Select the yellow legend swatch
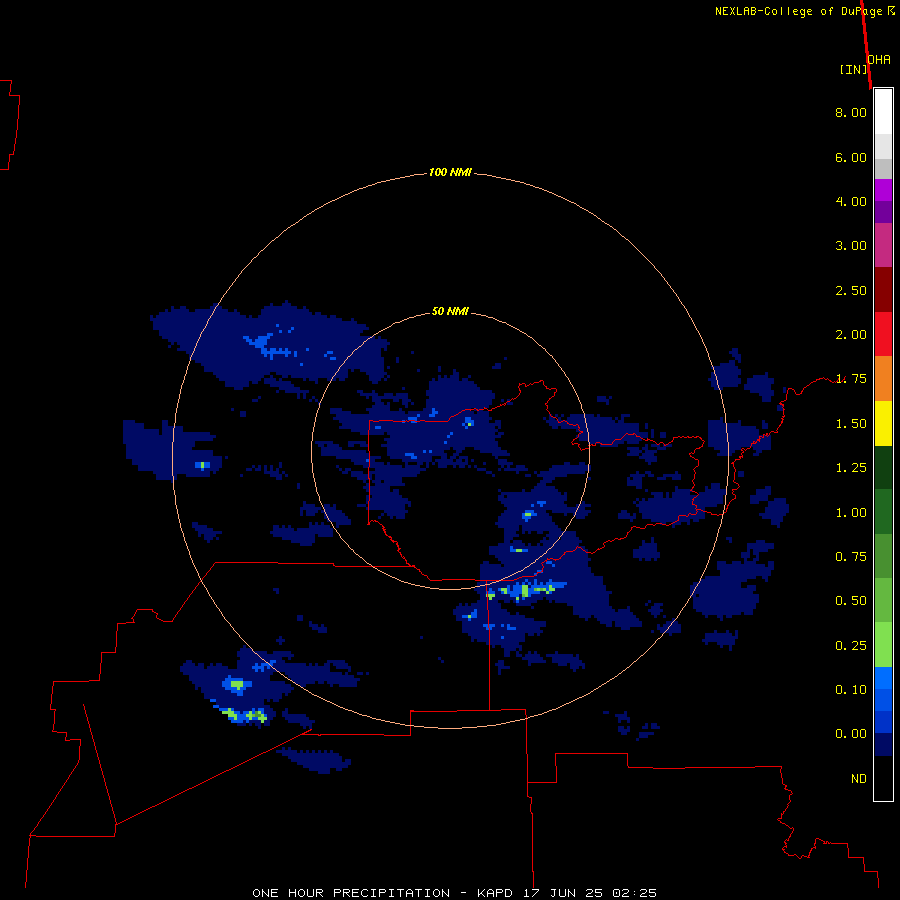This screenshot has width=900, height=900. (x=883, y=424)
